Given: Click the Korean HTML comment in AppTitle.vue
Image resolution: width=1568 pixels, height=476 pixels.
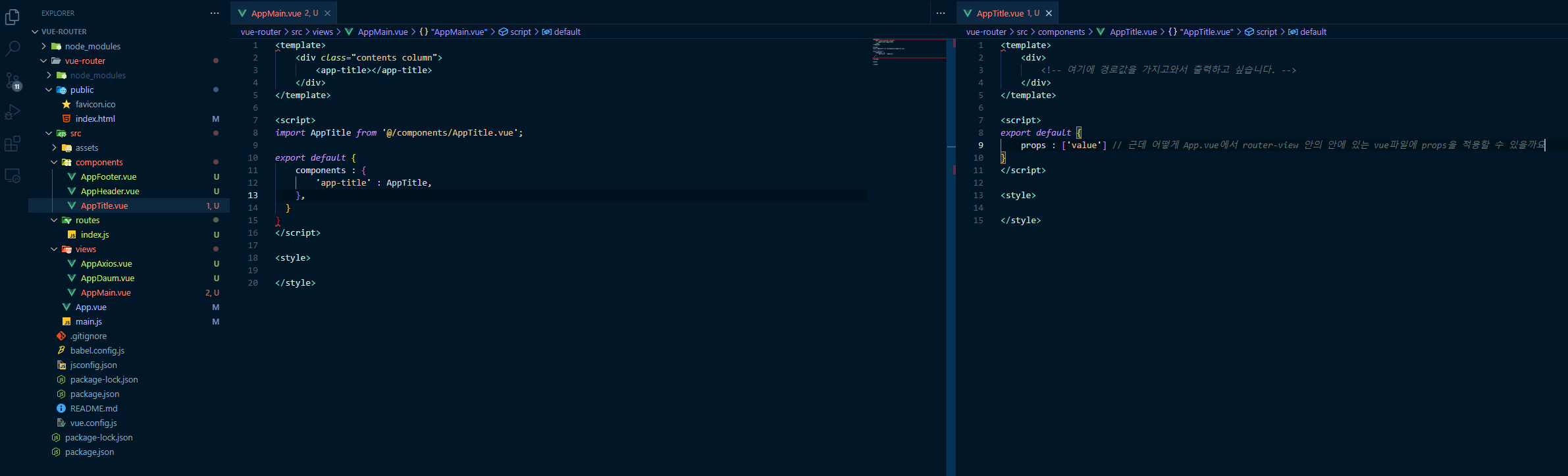Looking at the screenshot, I should click(x=1168, y=70).
